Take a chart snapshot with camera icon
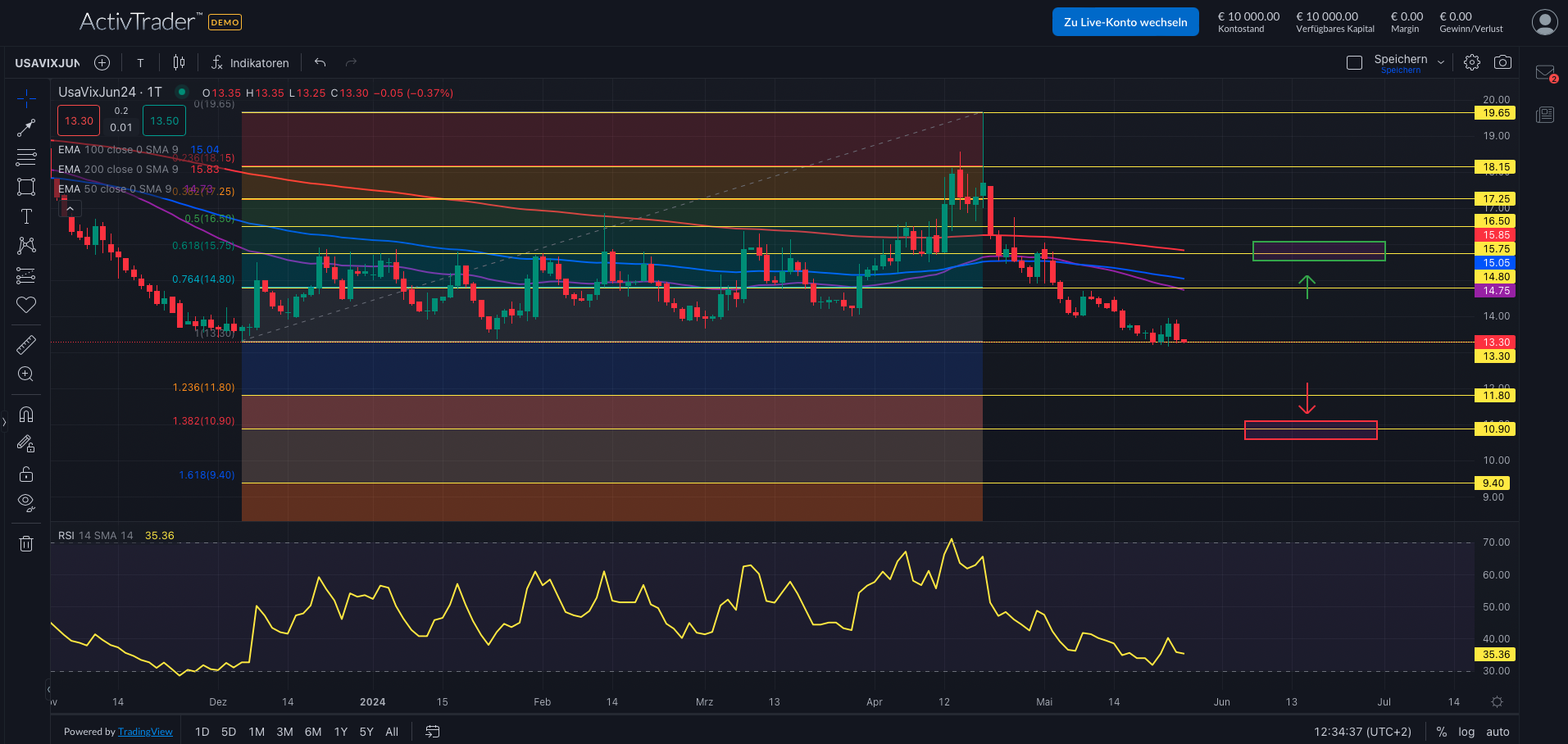Viewport: 1568px width, 744px height. (1502, 62)
